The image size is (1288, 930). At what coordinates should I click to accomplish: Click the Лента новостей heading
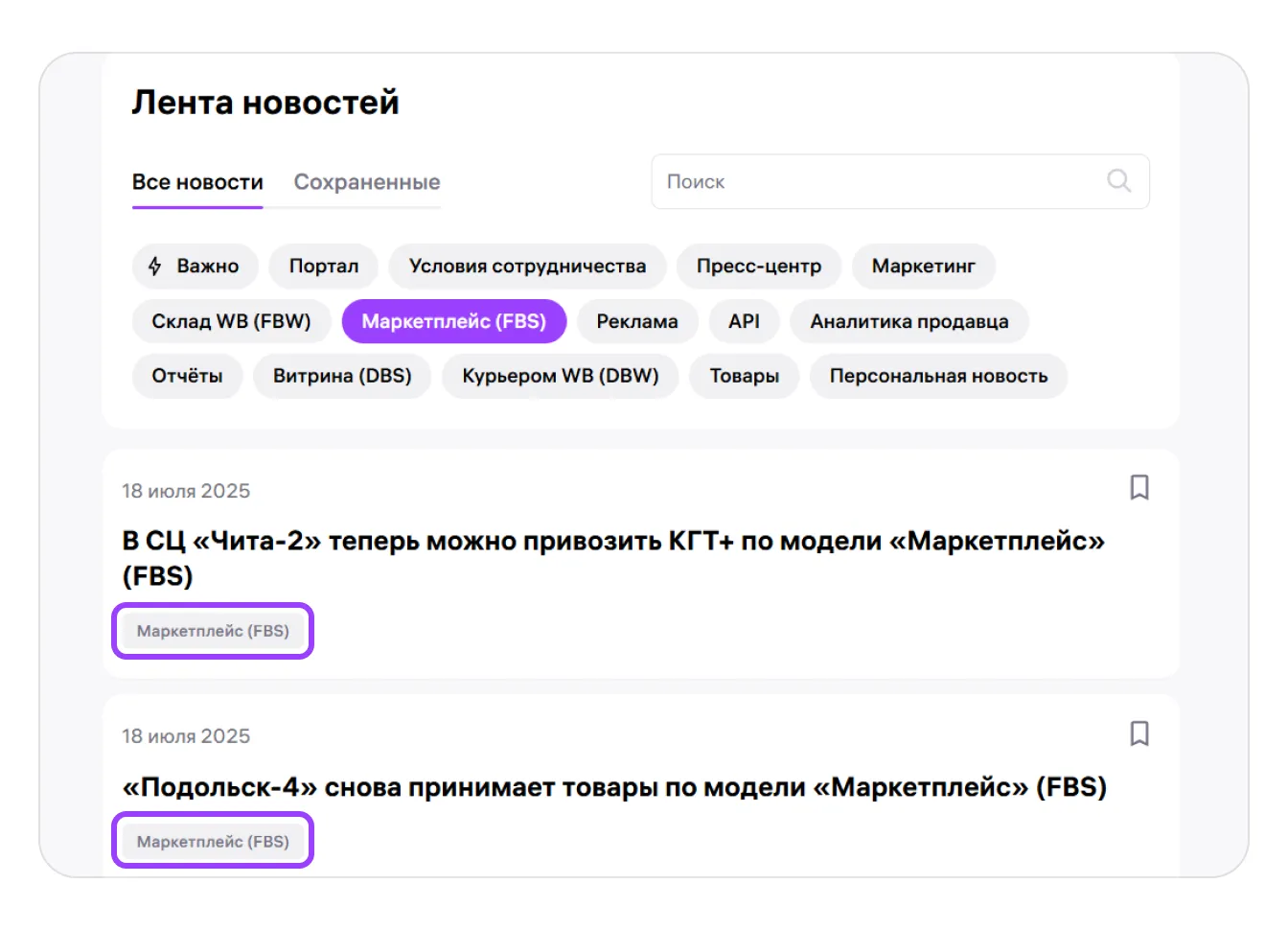coord(265,102)
